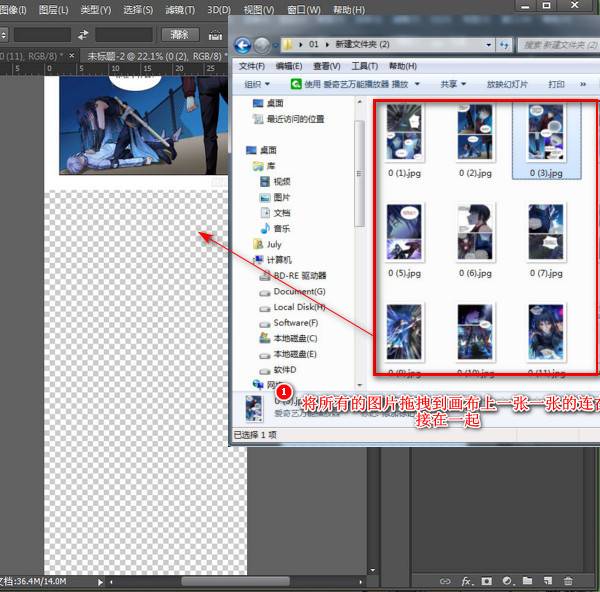Close the 0 (11) document tab
Image resolution: width=600 pixels, height=592 pixels.
[x=72, y=56]
